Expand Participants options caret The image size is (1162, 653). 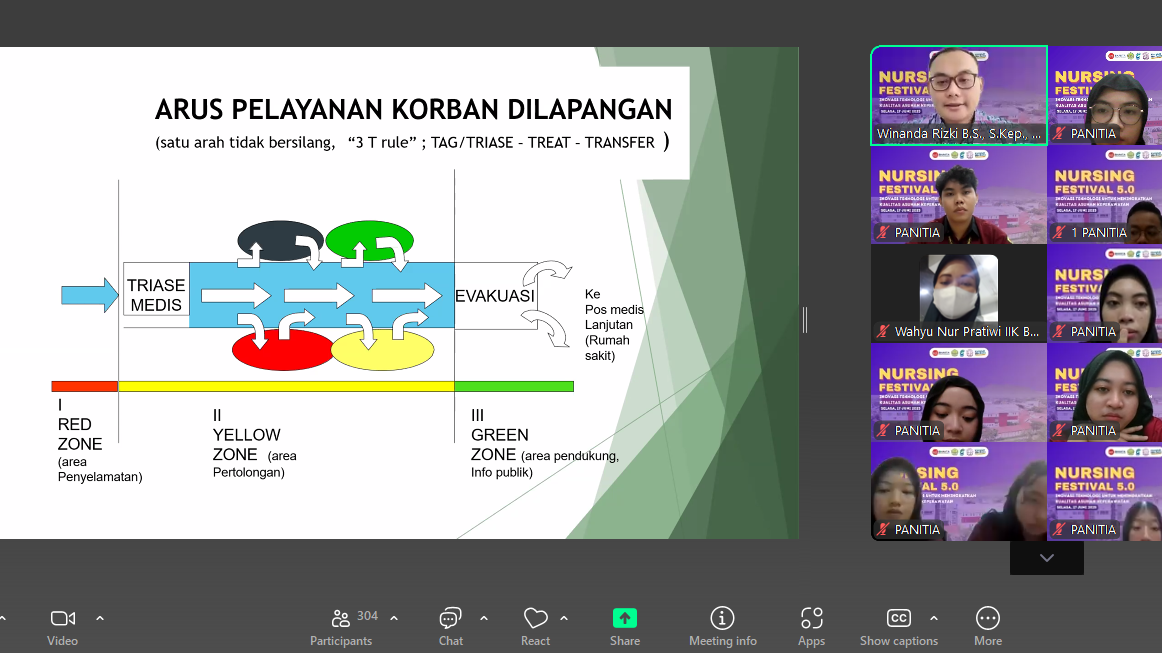pos(394,618)
